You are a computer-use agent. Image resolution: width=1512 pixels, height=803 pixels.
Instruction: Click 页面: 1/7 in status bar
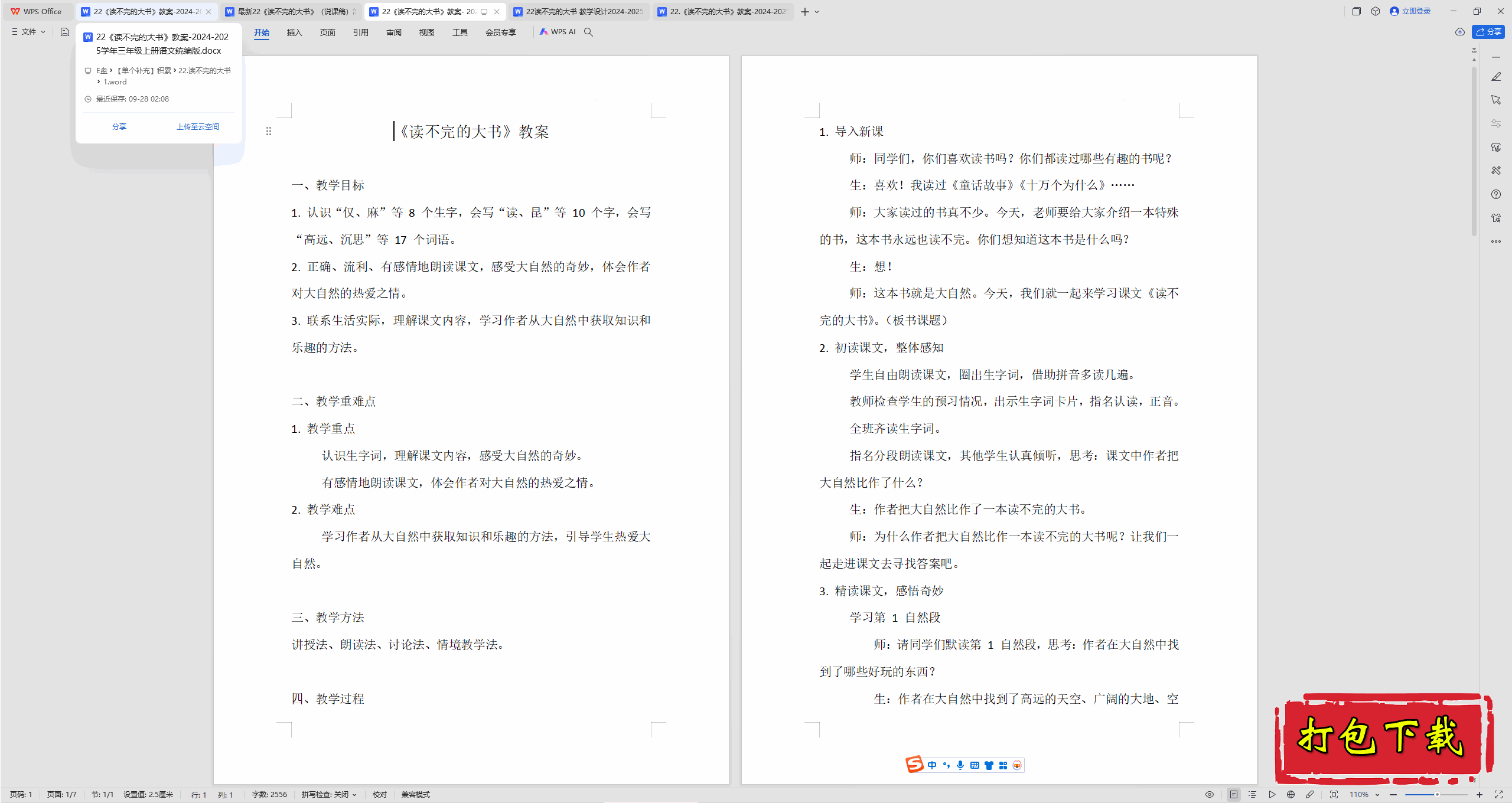click(x=61, y=795)
